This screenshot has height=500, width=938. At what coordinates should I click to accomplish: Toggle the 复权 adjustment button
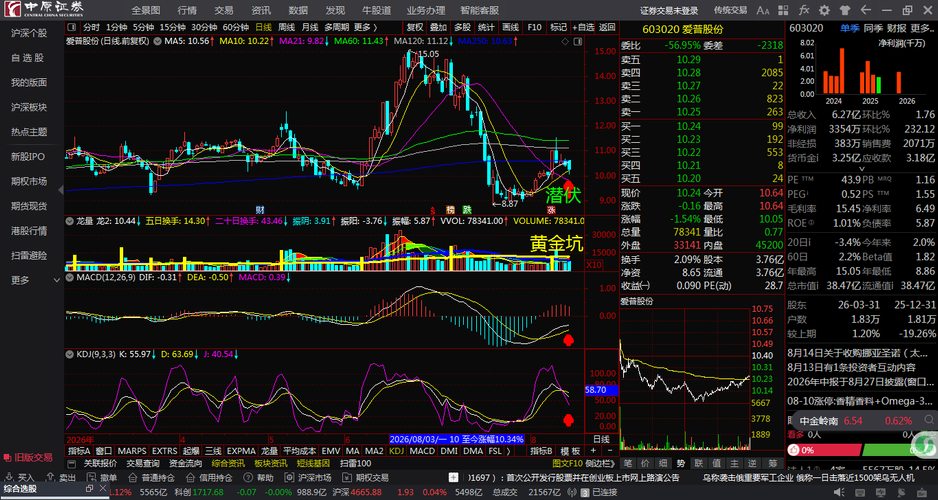pyautogui.click(x=415, y=27)
